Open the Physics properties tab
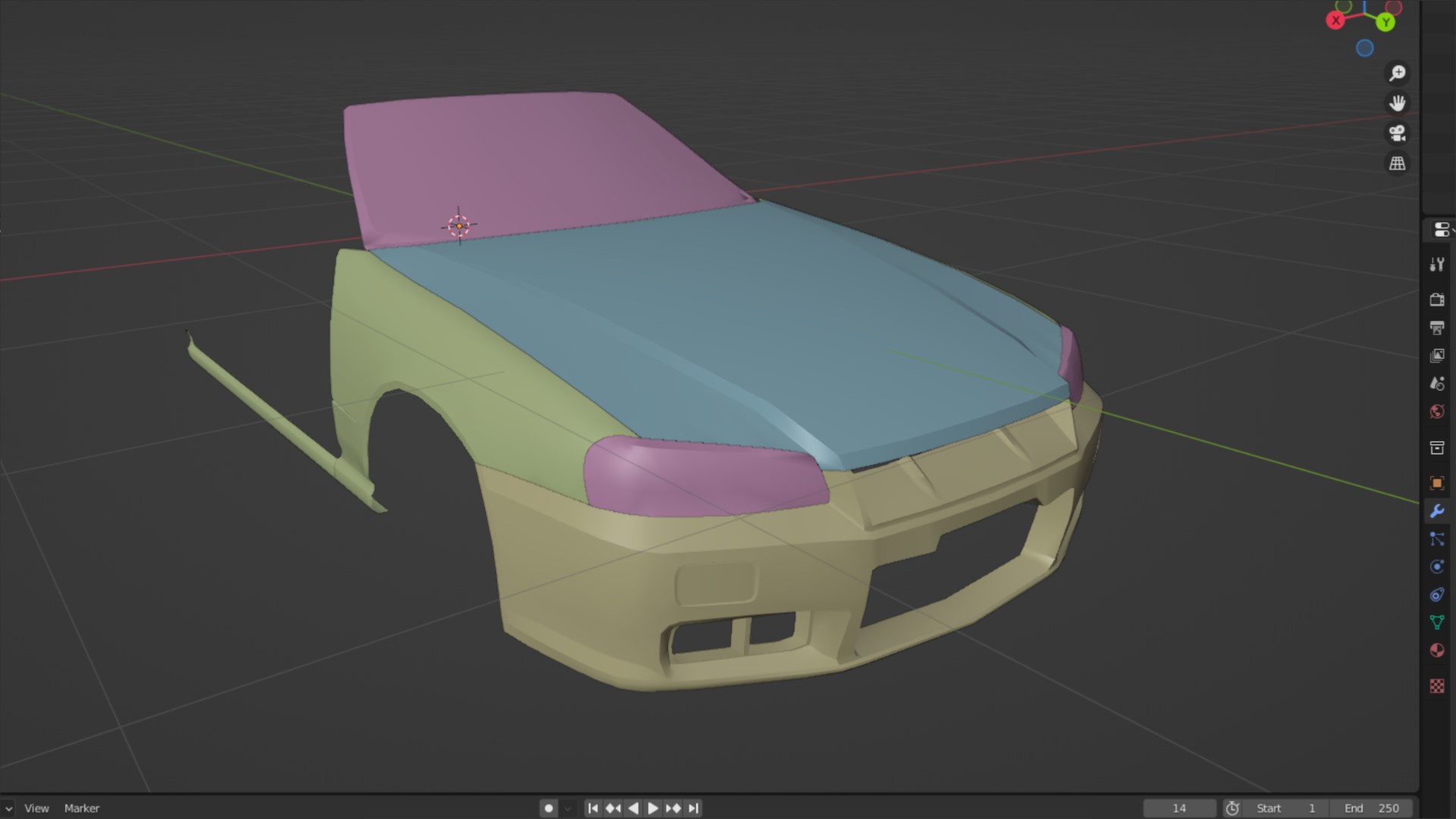The height and width of the screenshot is (819, 1456). coord(1437,566)
